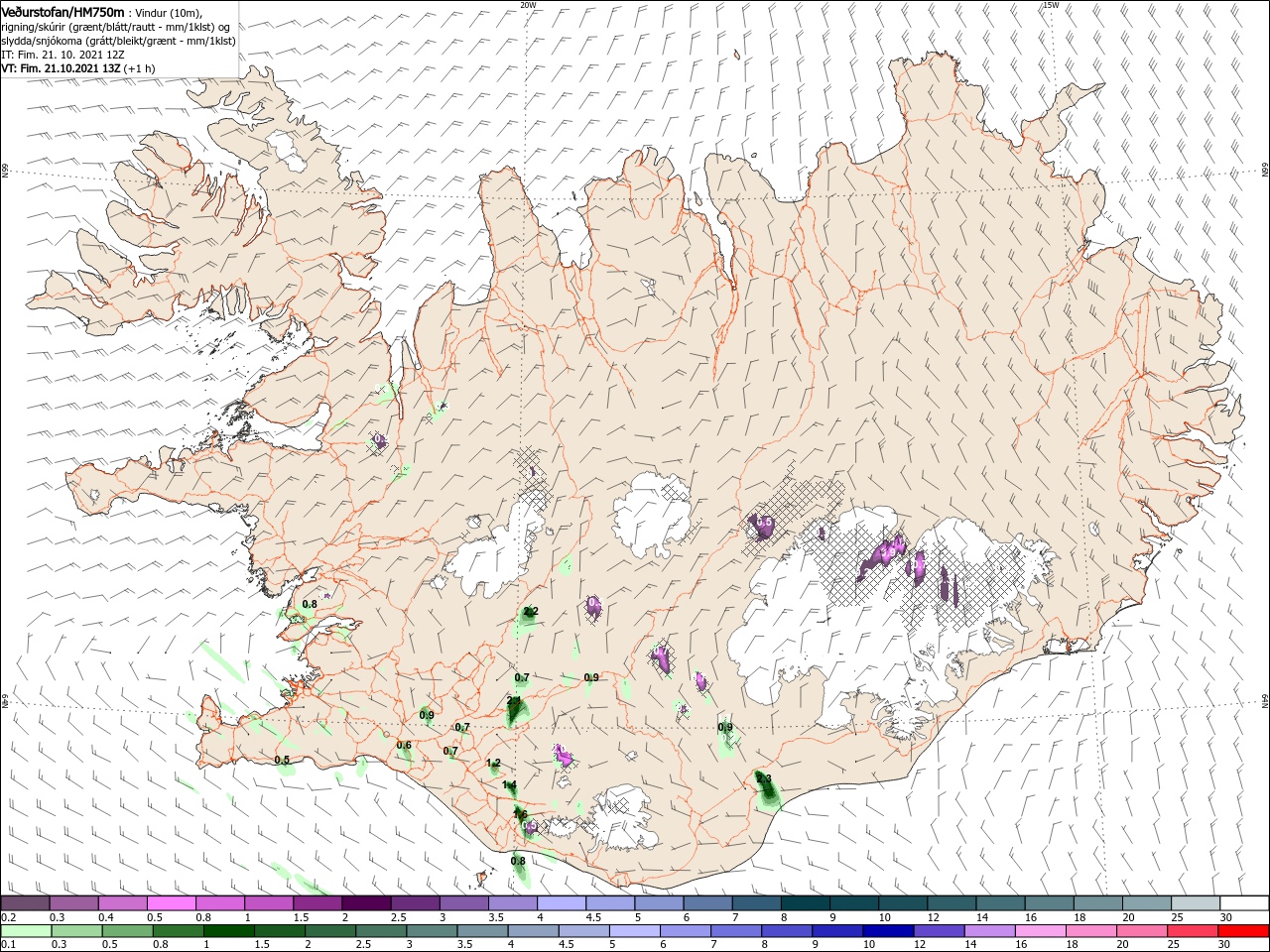1270x952 pixels.
Task: Select the 4 blue-gray swatch in the rain scale
Action: [x=534, y=931]
